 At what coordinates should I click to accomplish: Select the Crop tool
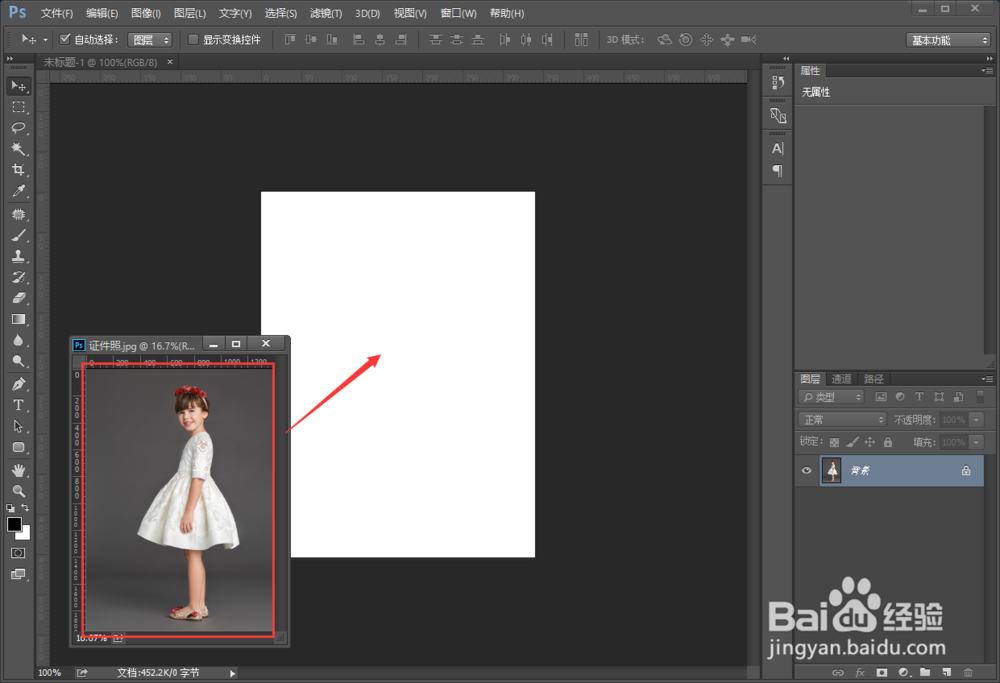18,170
